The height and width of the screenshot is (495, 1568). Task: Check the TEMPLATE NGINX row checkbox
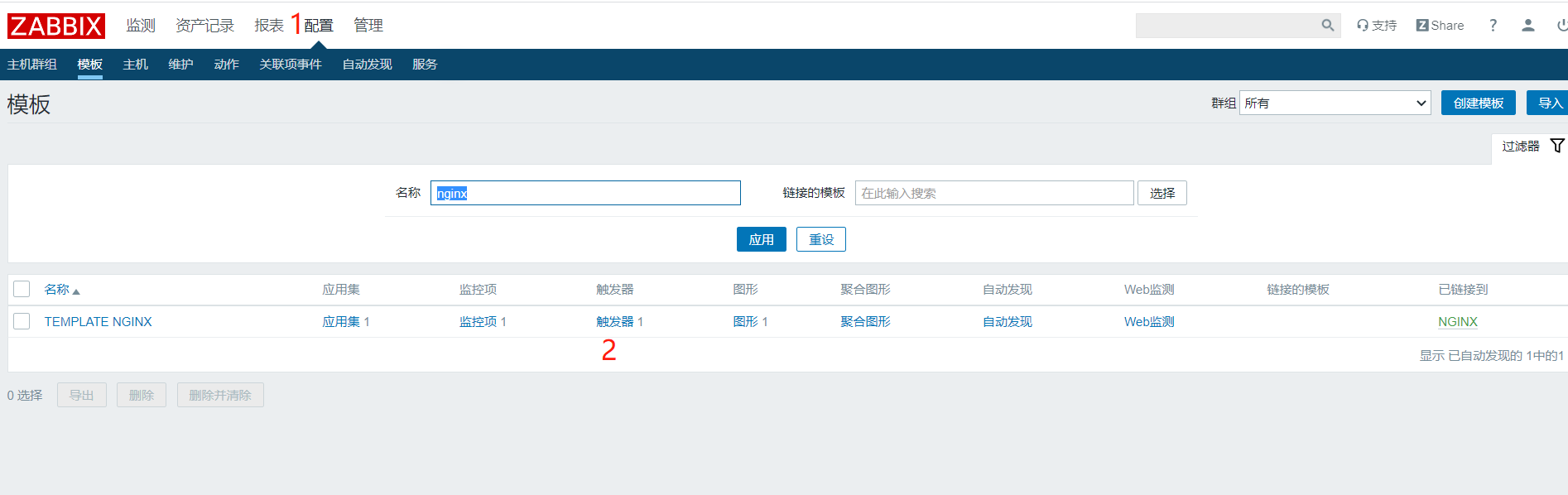point(22,321)
